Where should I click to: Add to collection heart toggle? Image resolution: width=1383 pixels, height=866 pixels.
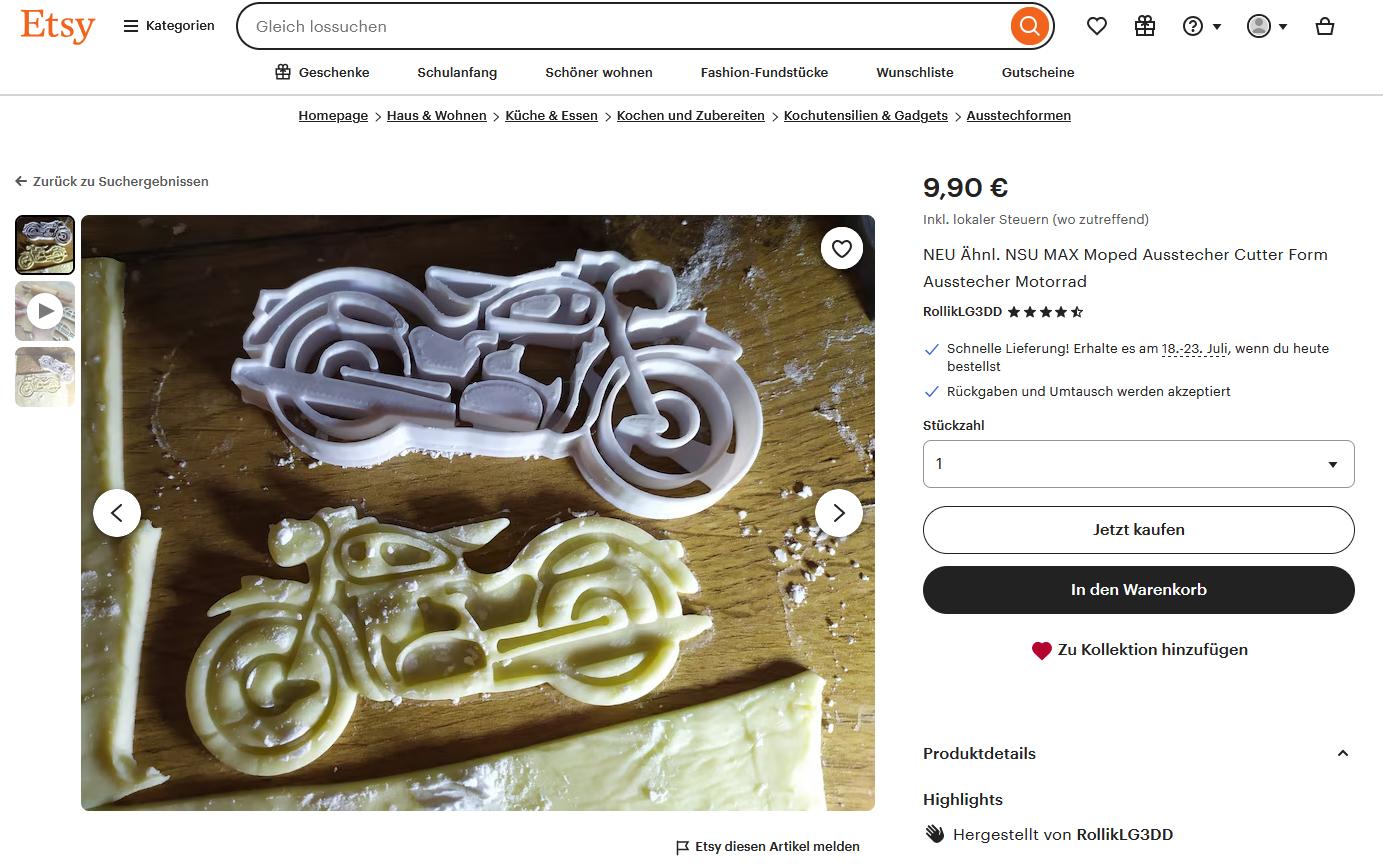(1042, 650)
